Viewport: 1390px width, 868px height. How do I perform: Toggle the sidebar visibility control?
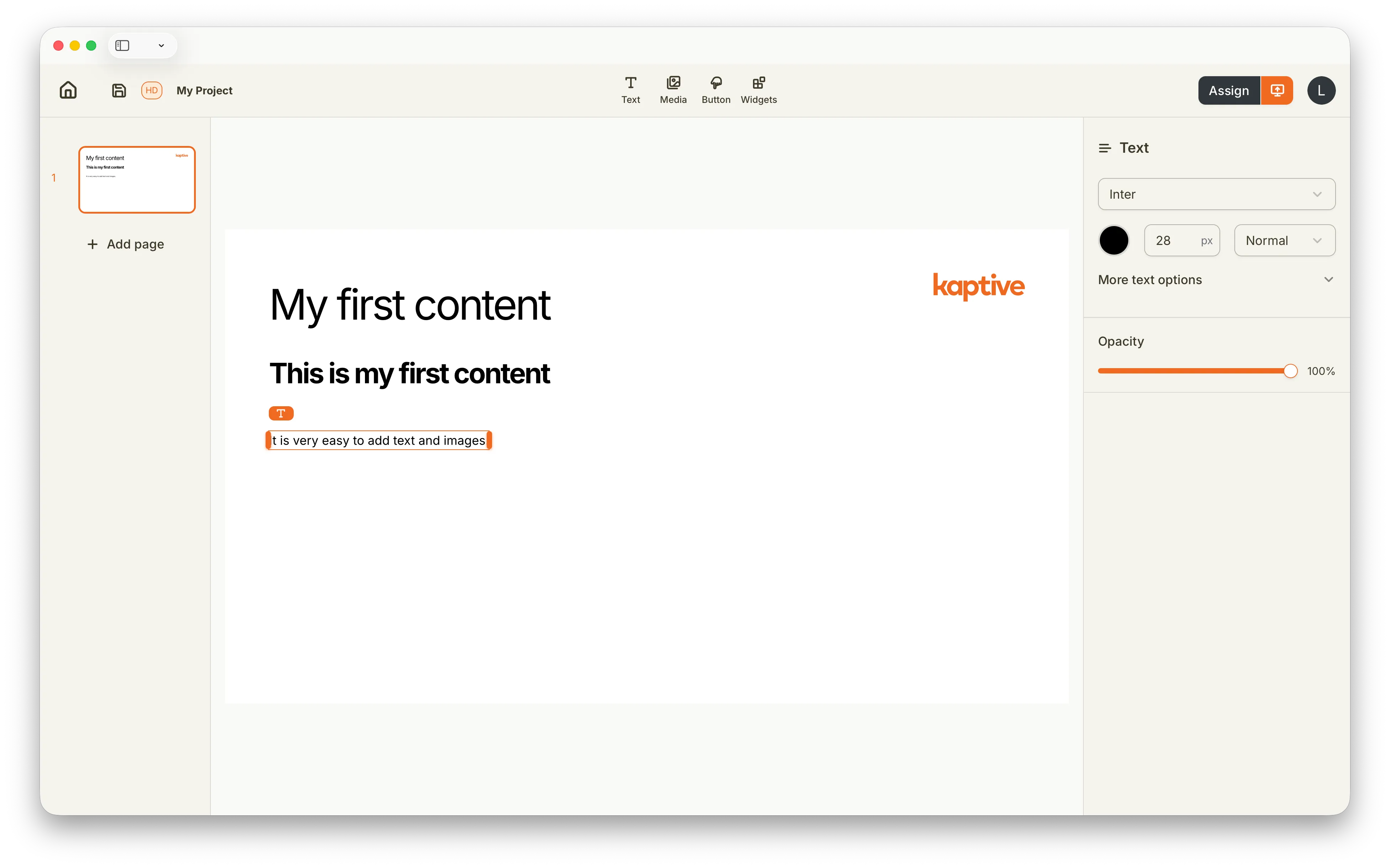coord(122,45)
